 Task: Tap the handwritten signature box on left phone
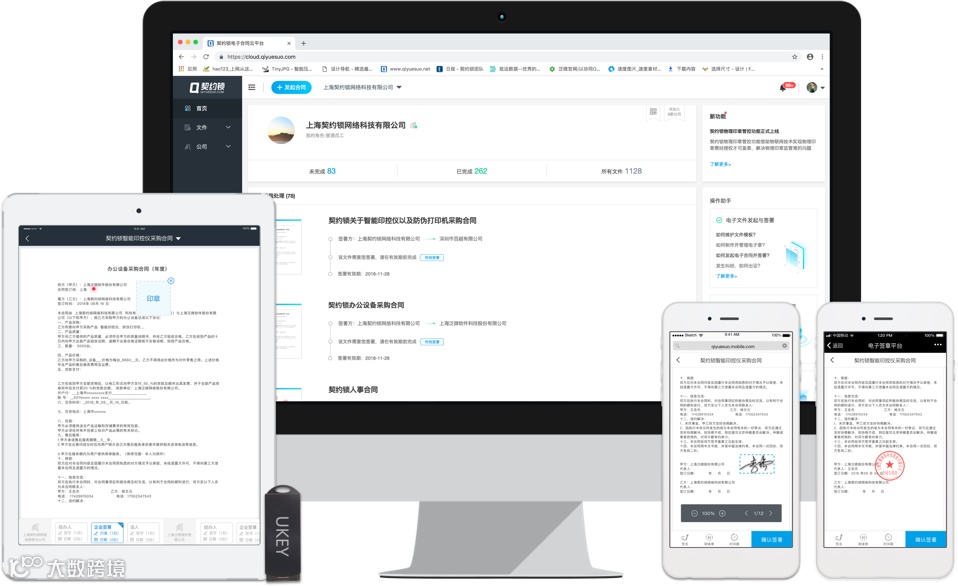coord(757,464)
